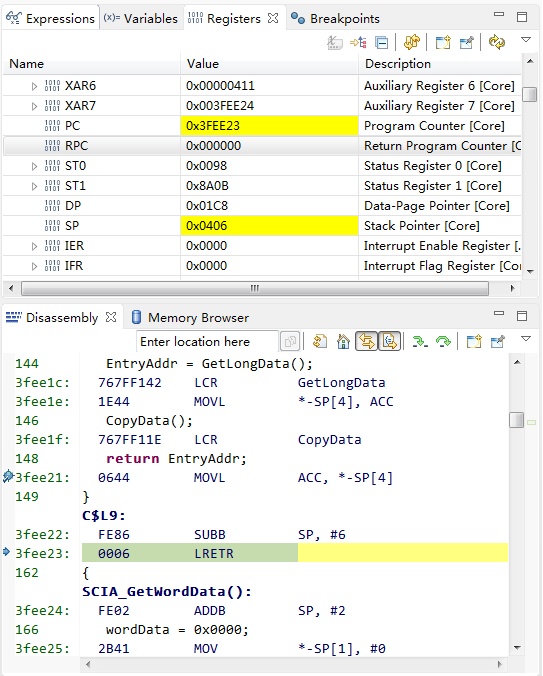Switch to the Breakpoints tab

coord(335,19)
